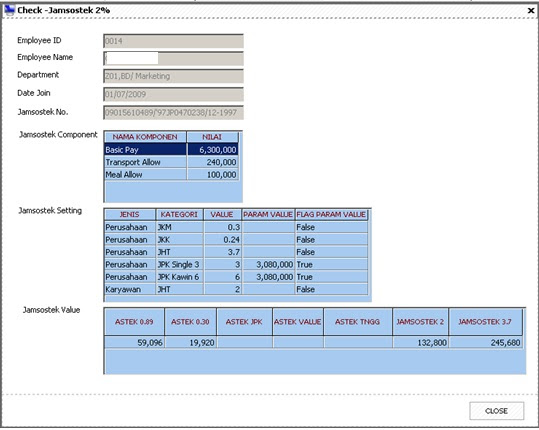Image resolution: width=539 pixels, height=430 pixels.
Task: Click the Department field 201,BD/ Marketing
Action: (174, 76)
